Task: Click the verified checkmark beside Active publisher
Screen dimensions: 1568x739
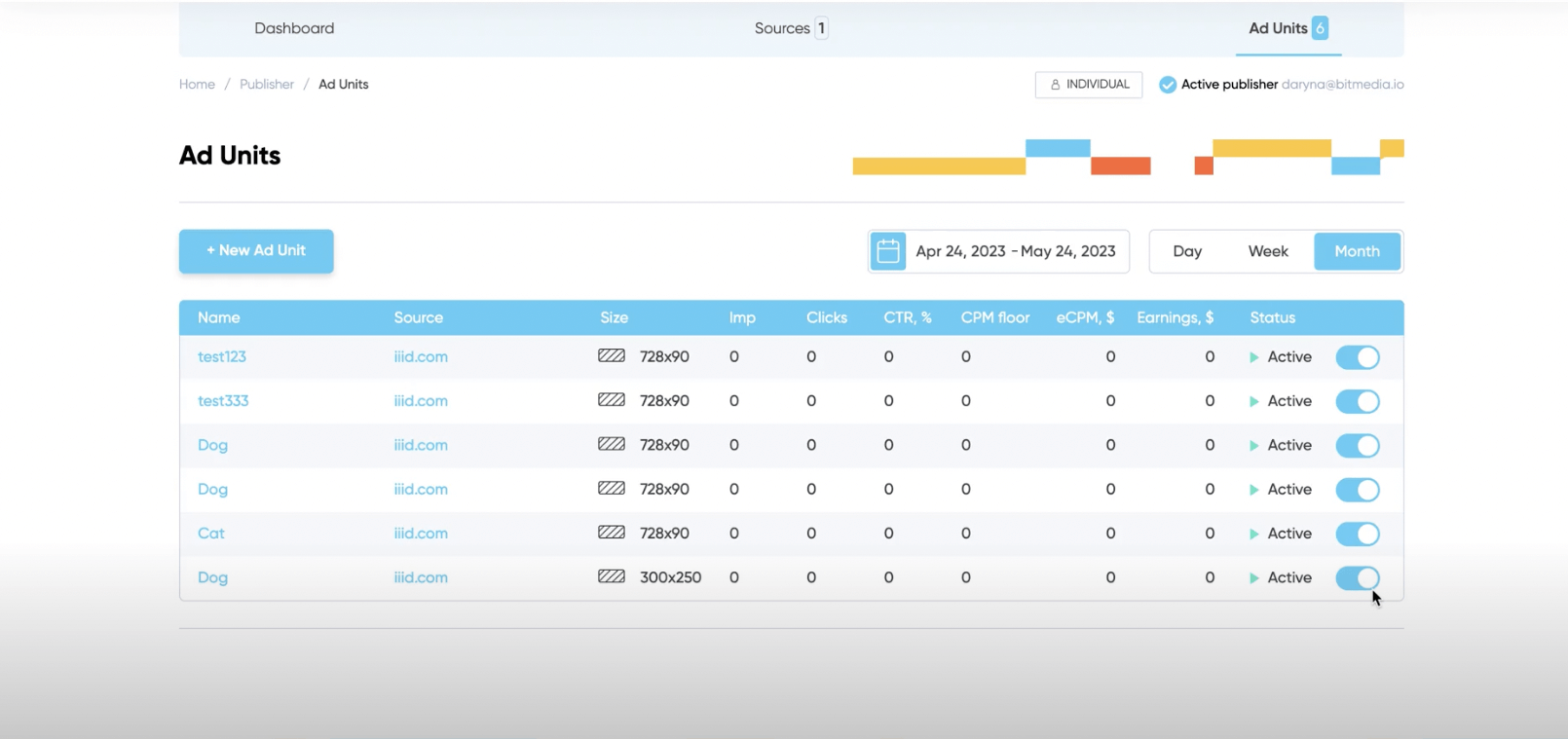Action: pos(1167,85)
